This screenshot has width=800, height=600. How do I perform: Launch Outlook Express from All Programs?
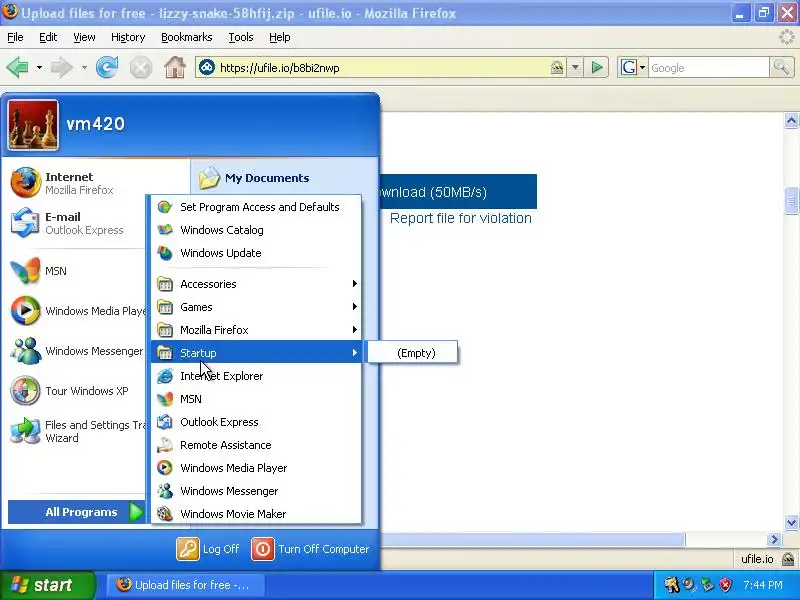pyautogui.click(x=256, y=422)
